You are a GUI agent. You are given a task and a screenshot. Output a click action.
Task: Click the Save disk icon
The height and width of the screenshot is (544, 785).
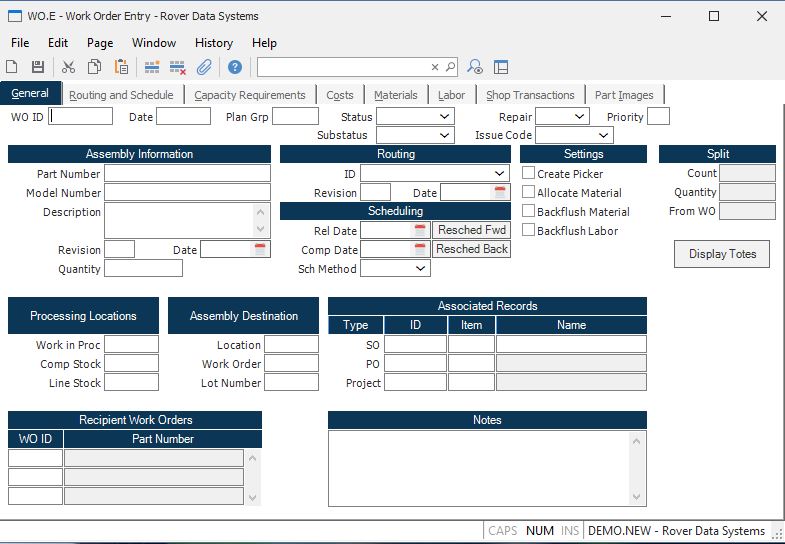pyautogui.click(x=38, y=67)
